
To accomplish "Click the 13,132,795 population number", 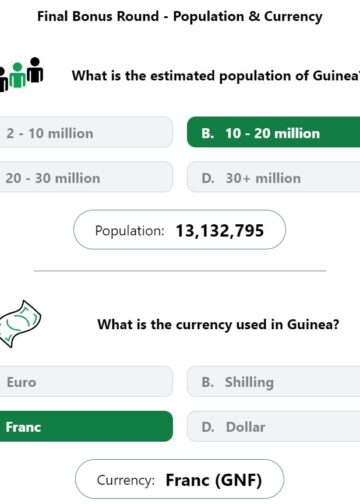I will tap(220, 231).
